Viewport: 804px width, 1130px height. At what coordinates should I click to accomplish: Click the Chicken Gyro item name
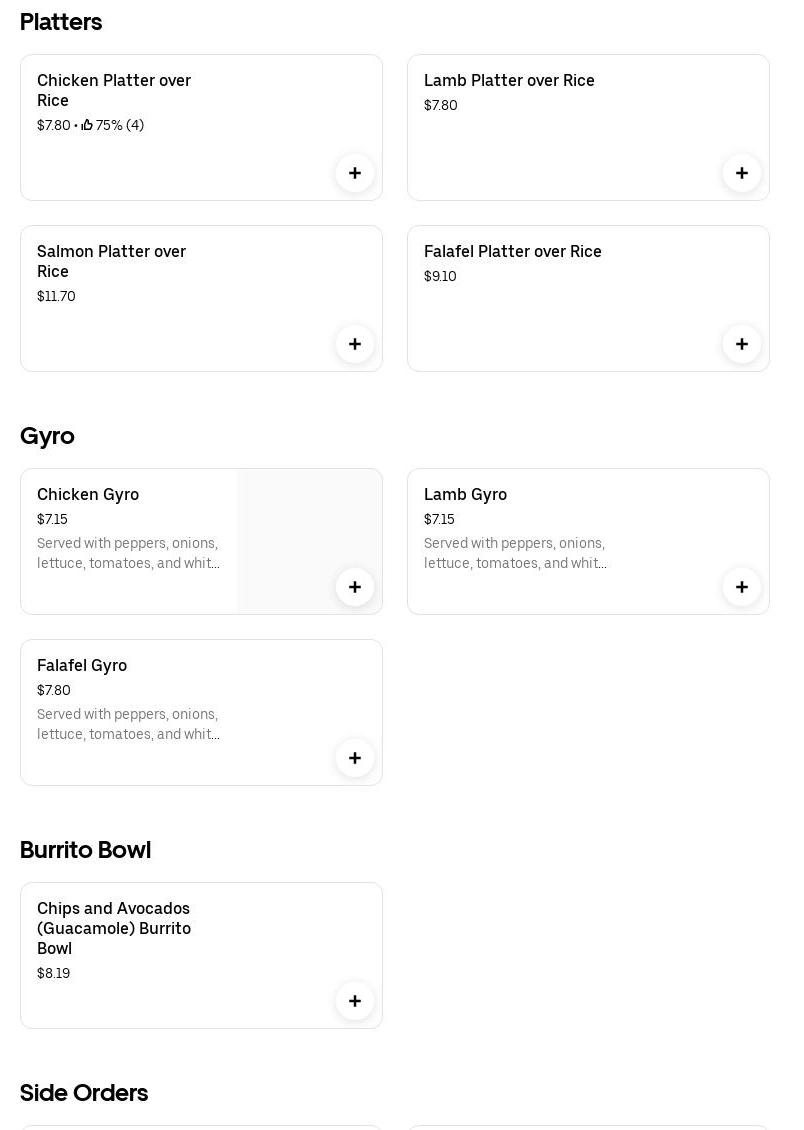point(88,495)
